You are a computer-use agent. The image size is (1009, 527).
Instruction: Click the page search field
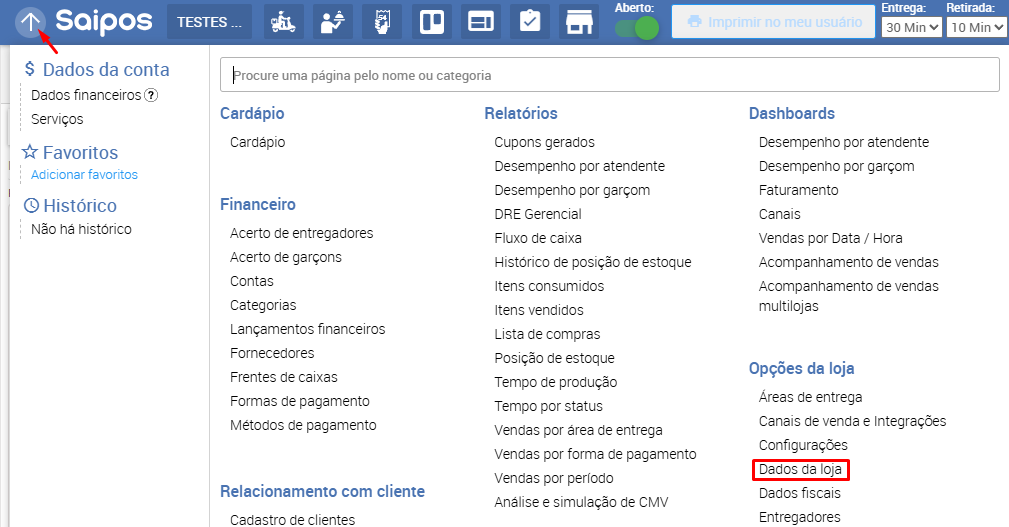pos(609,75)
